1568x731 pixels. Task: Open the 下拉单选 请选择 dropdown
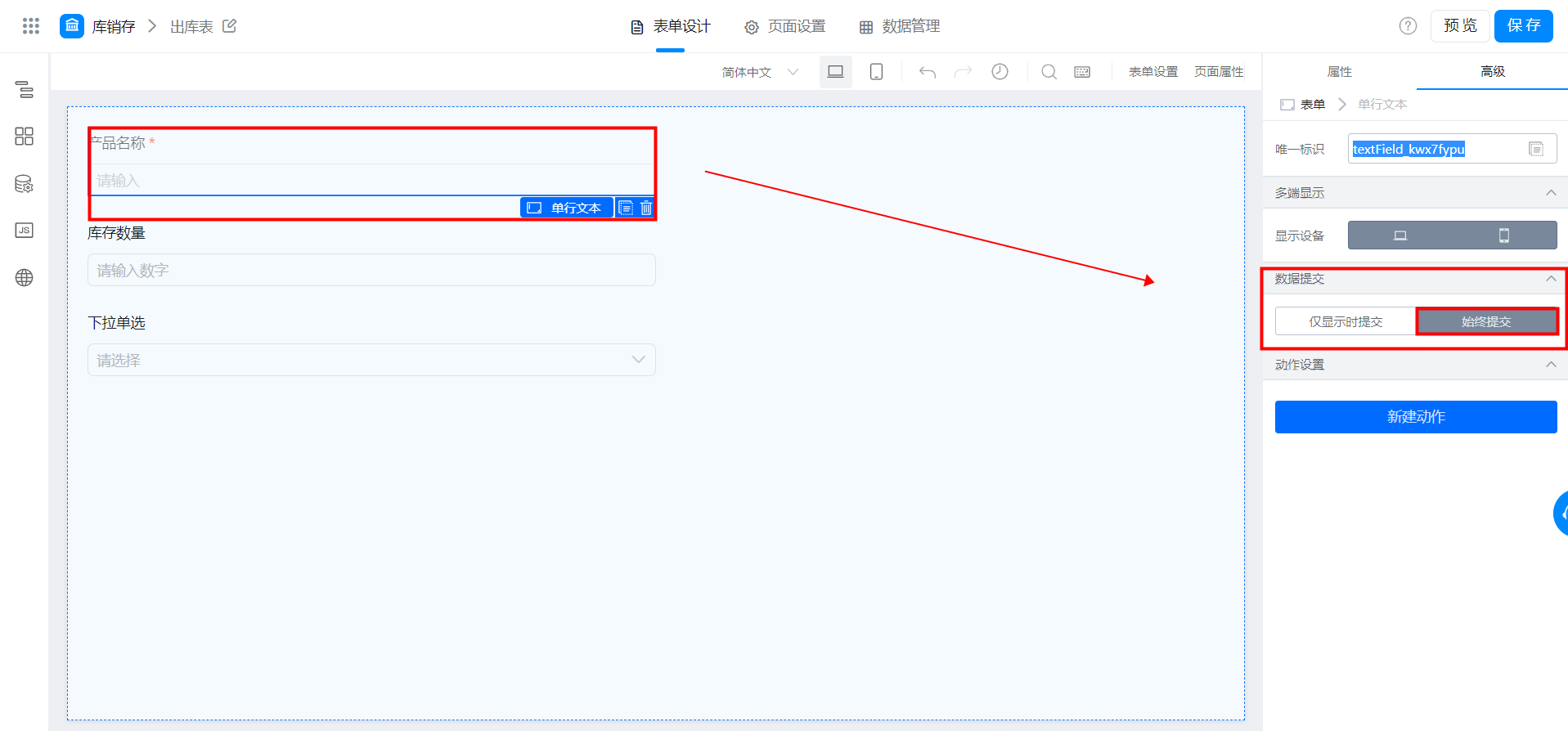coord(371,360)
